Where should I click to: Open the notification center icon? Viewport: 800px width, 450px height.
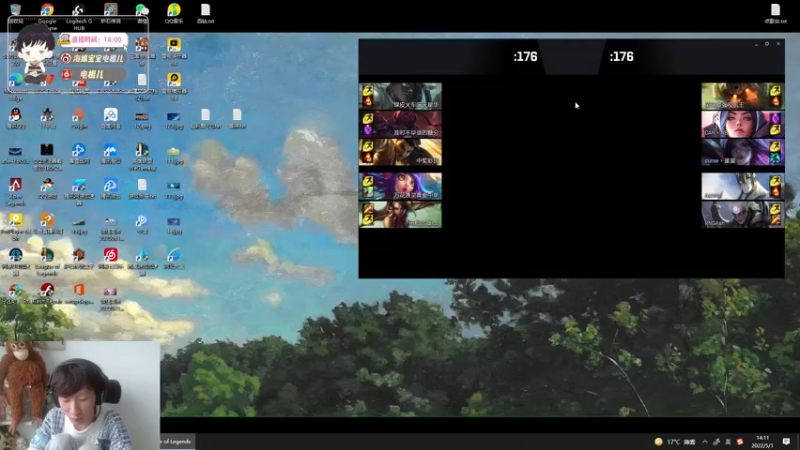point(786,442)
